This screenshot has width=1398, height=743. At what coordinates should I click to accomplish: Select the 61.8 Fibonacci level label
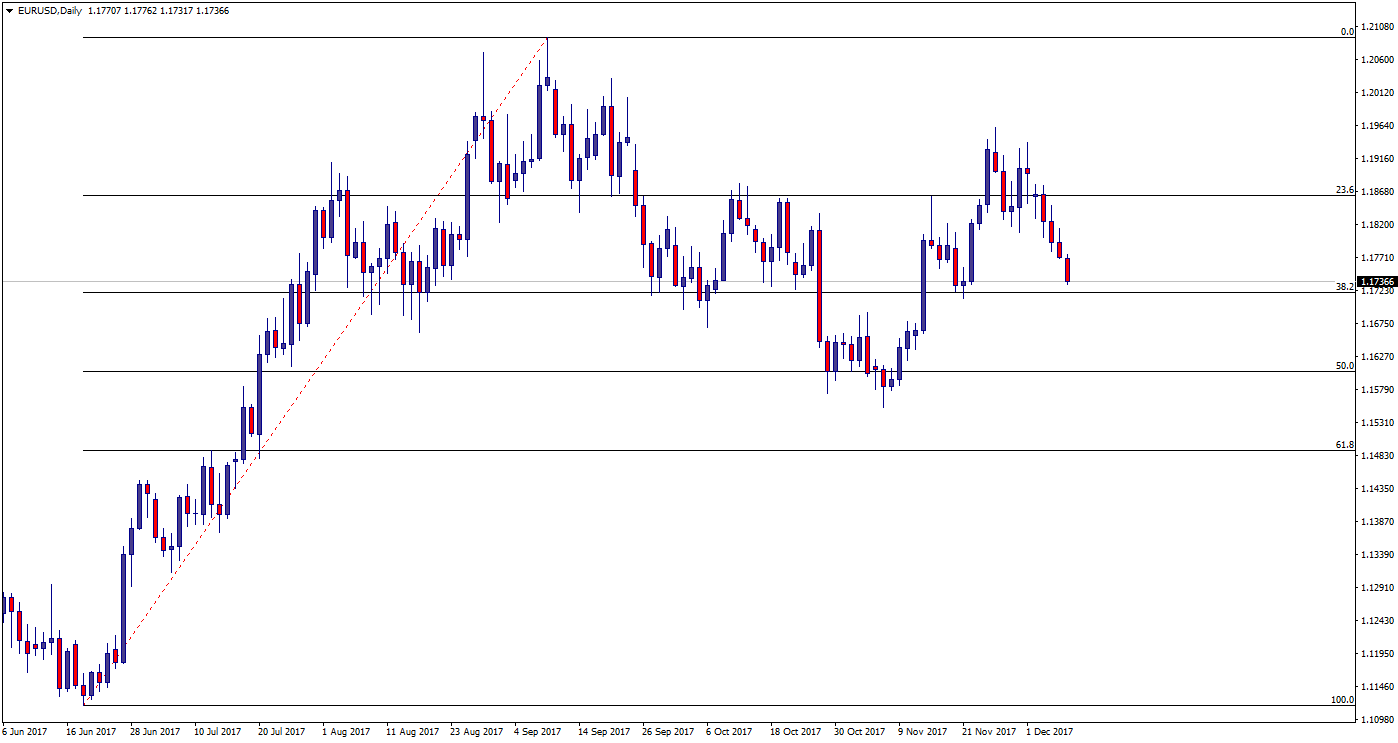coord(1344,445)
